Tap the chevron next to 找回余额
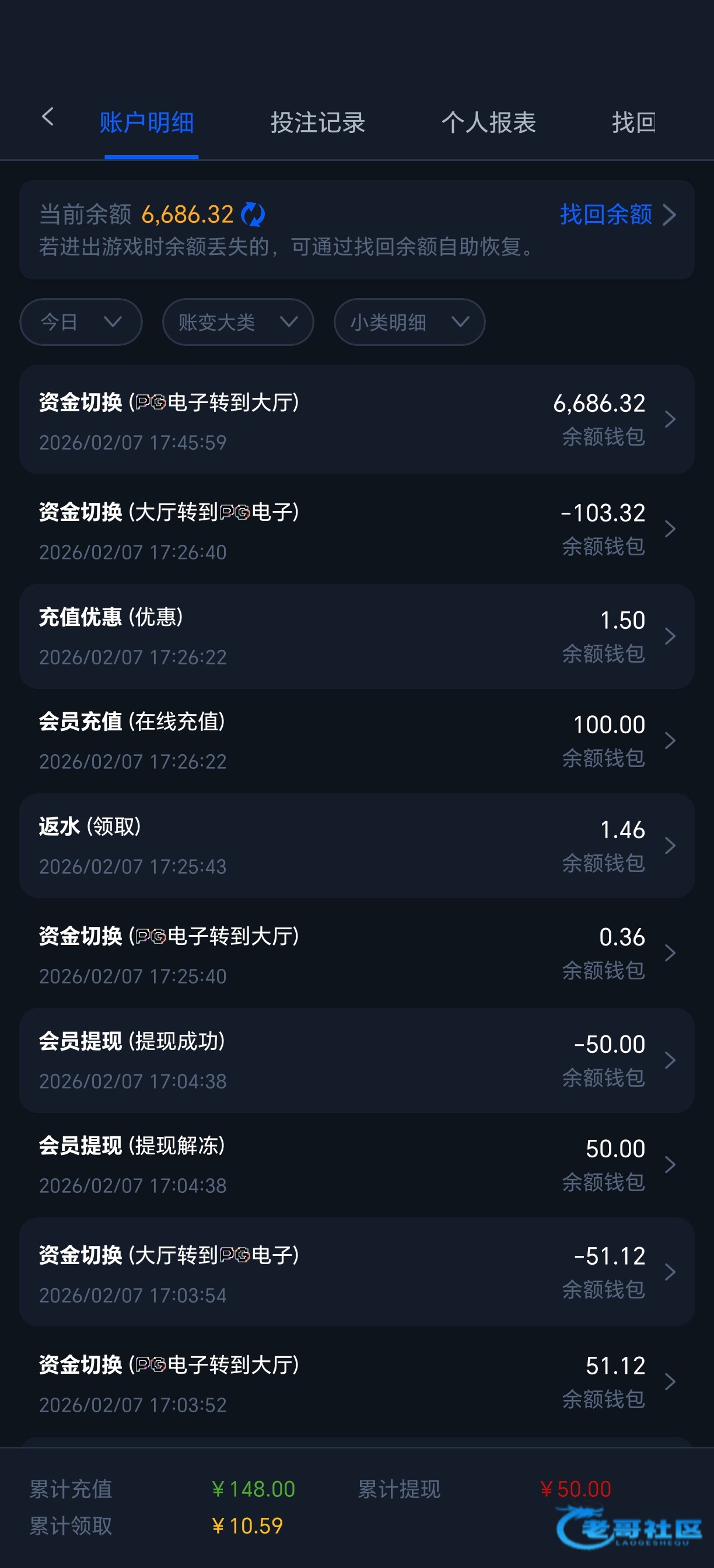 670,214
